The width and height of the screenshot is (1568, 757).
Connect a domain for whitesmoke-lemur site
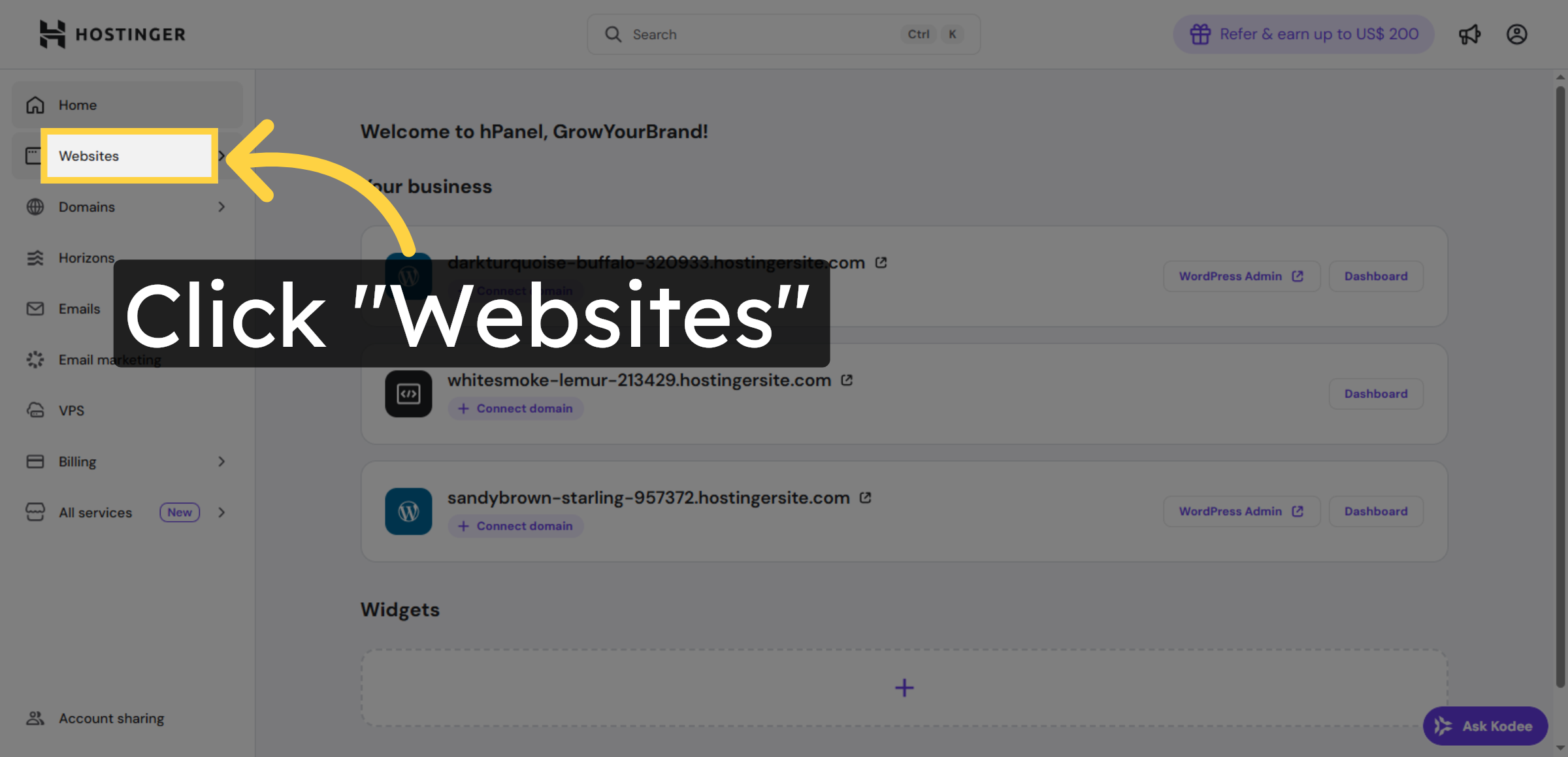(515, 408)
